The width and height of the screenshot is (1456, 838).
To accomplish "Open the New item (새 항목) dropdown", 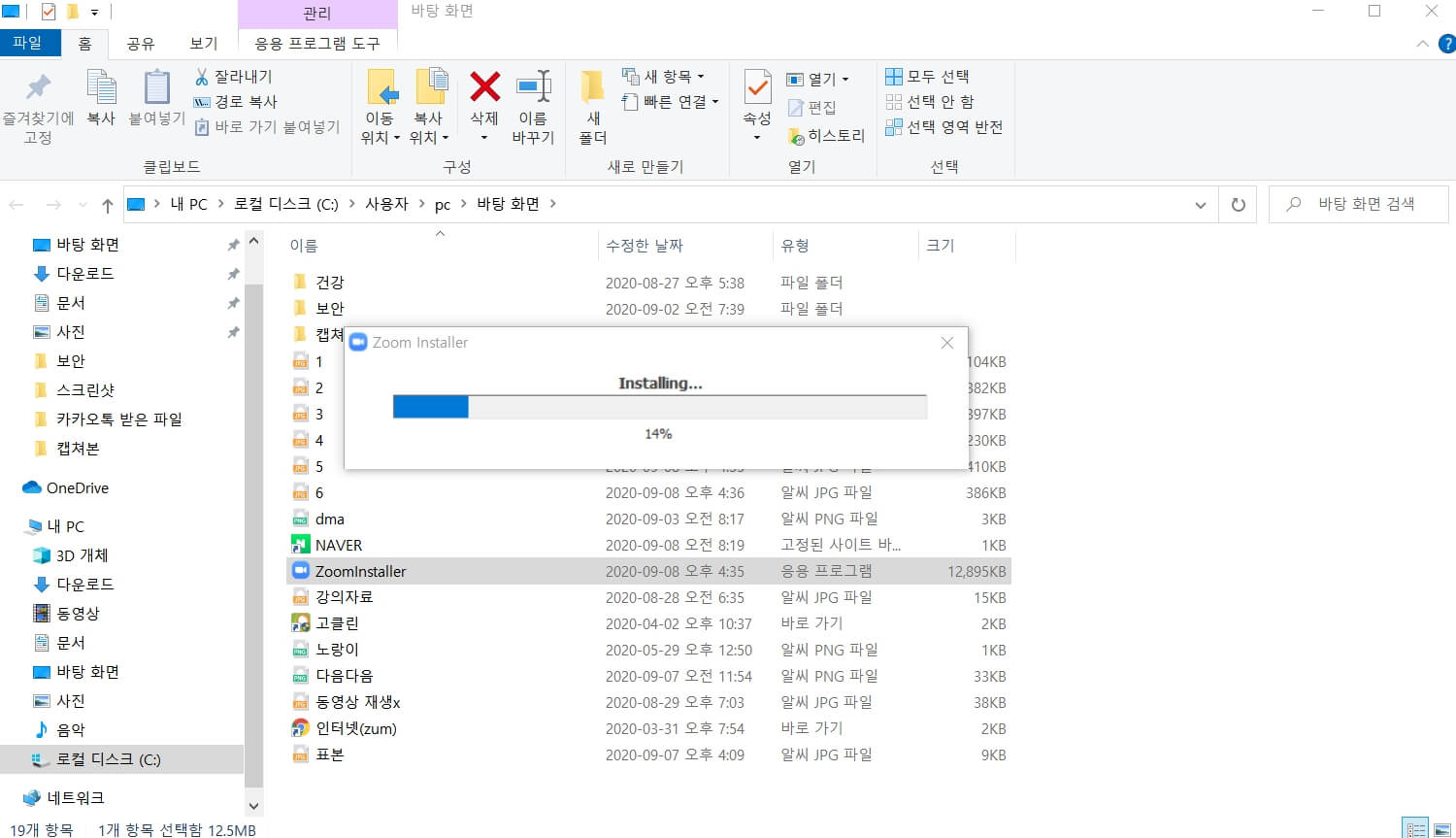I will tap(664, 77).
